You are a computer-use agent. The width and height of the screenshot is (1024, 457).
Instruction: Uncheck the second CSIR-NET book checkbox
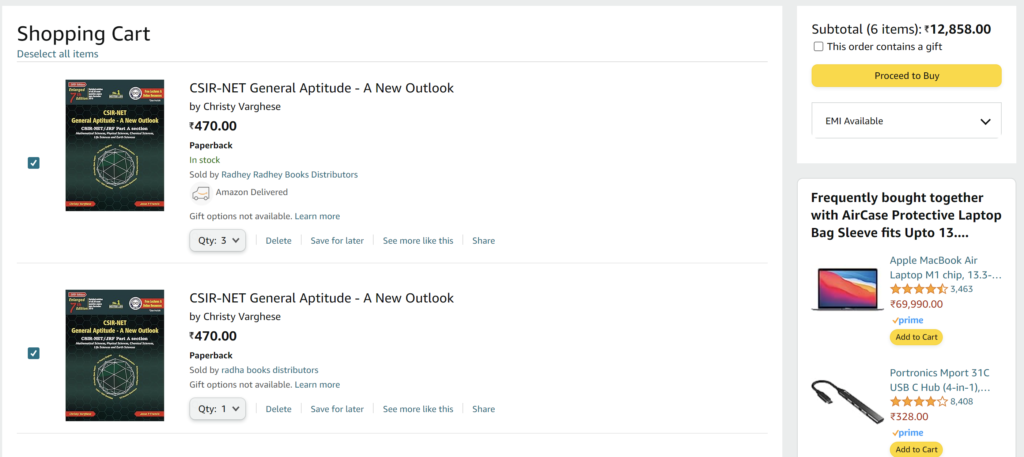(x=33, y=353)
